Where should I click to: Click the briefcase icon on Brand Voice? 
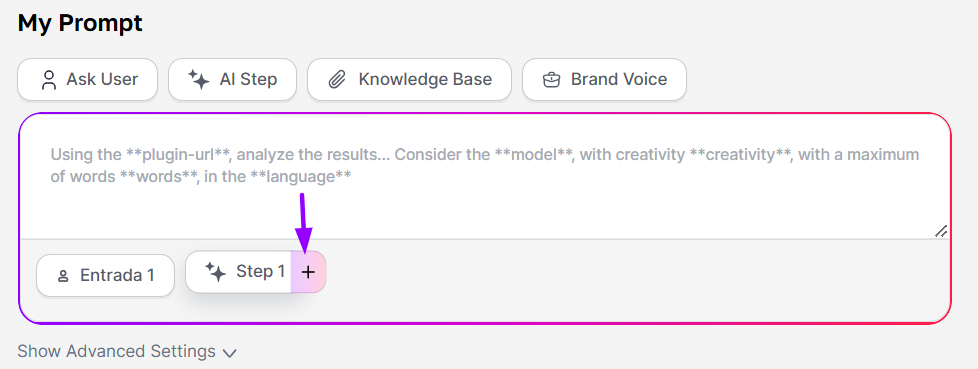(x=551, y=80)
